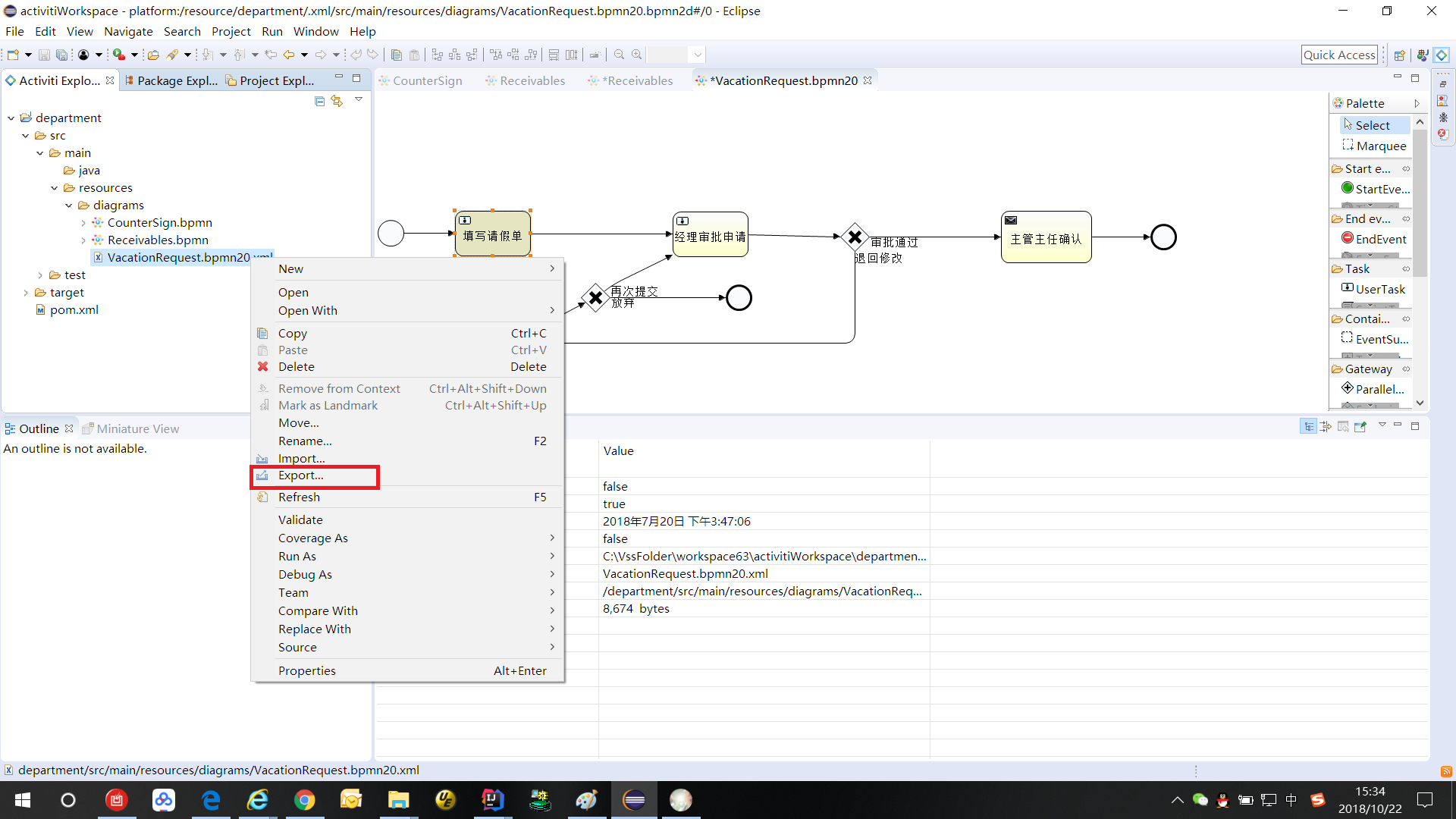Open the explorer view menu triangle
This screenshot has height=819, width=1456.
359,99
